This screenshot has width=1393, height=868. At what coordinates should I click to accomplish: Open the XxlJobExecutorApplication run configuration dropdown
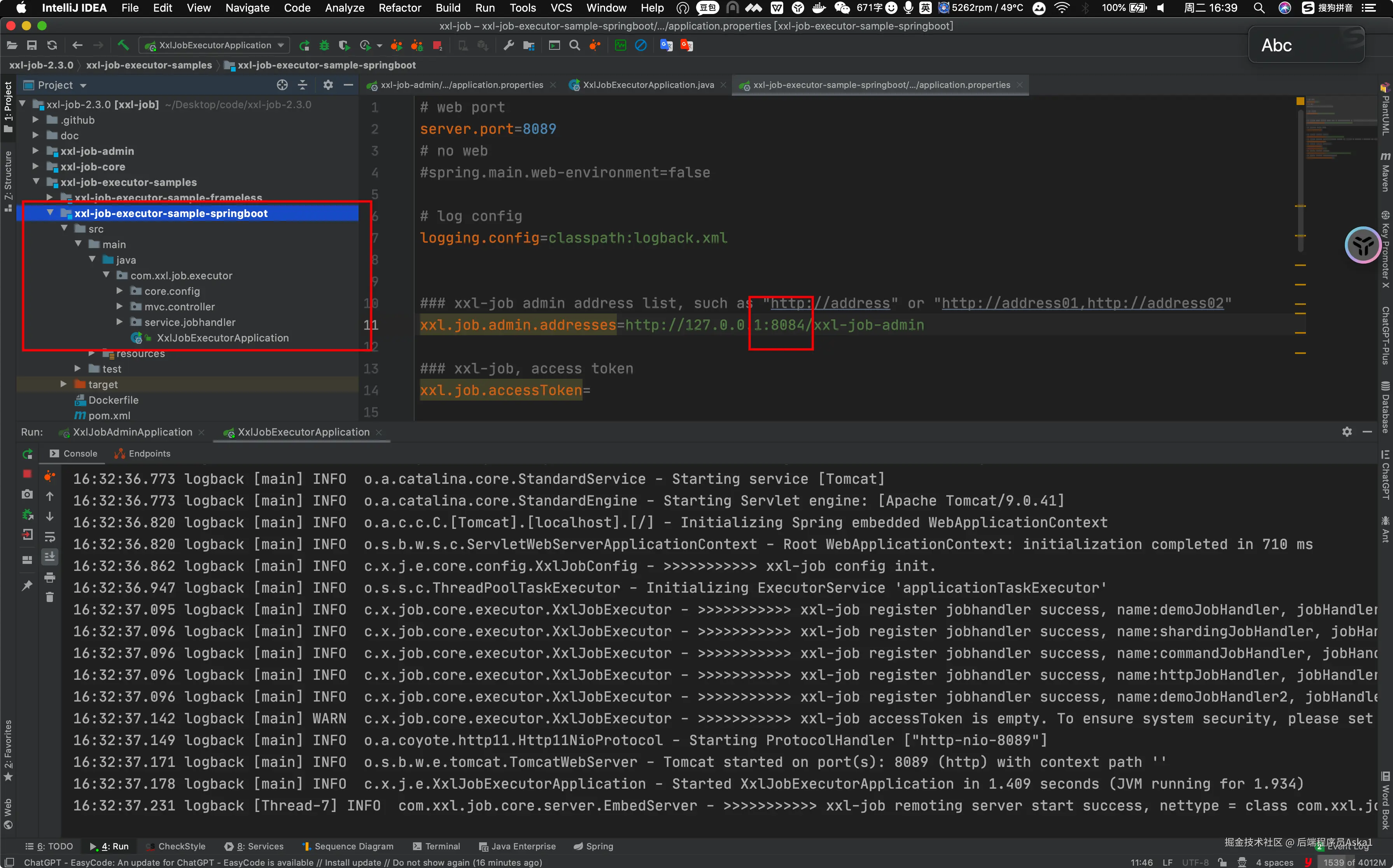pos(215,45)
